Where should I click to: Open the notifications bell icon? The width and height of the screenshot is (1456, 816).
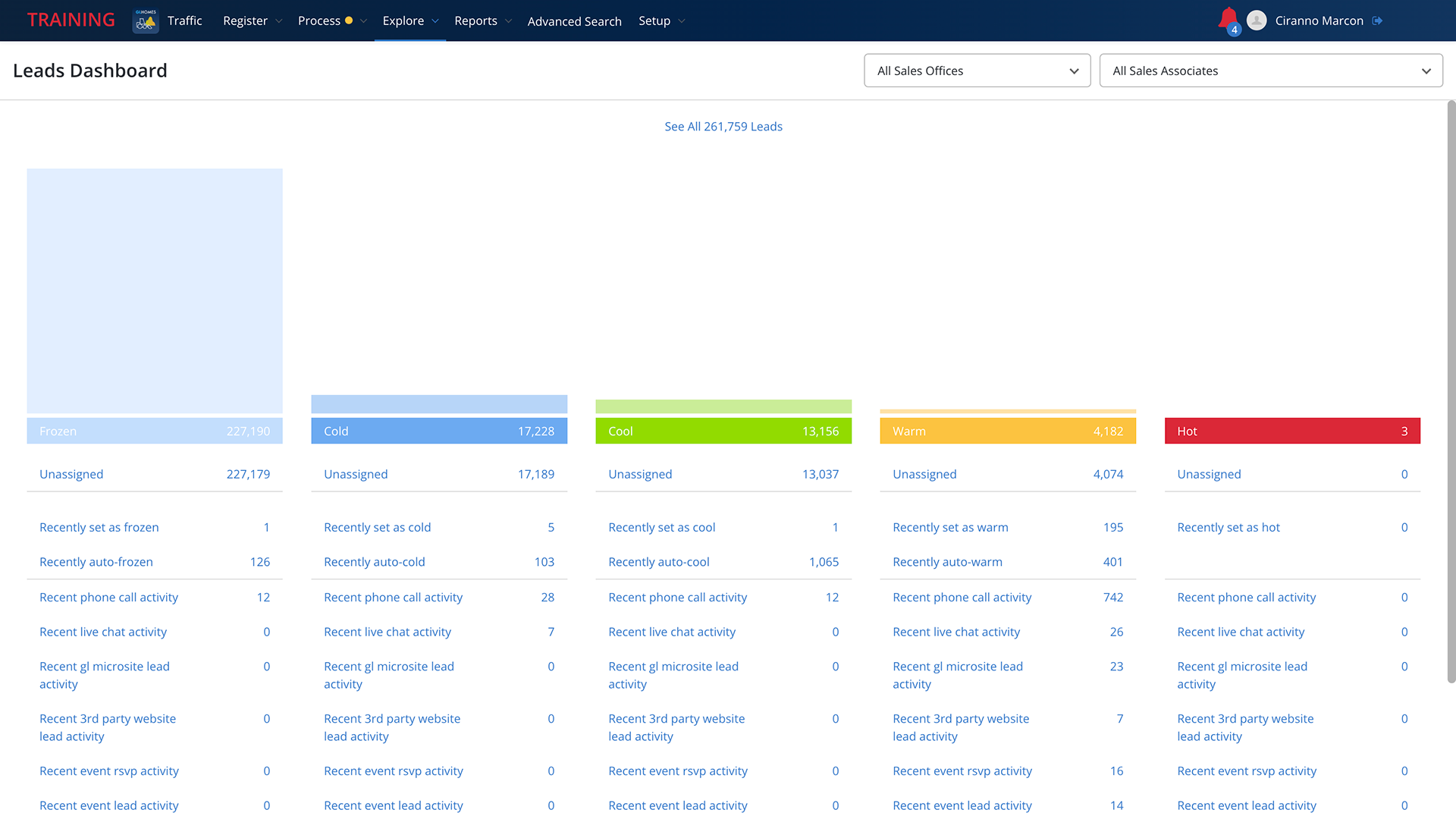(x=1228, y=20)
